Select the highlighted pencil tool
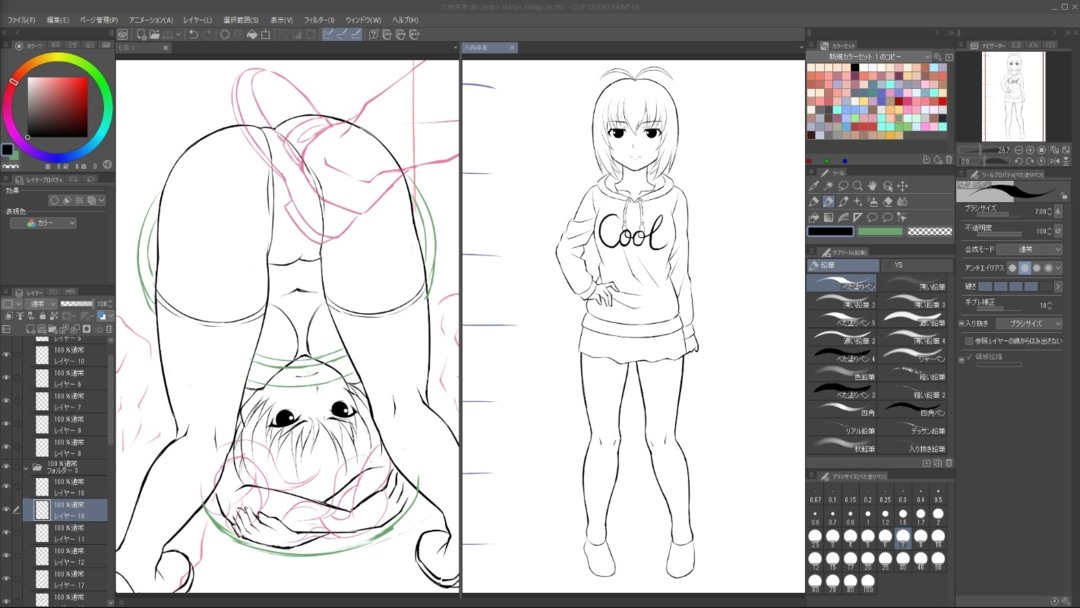 (x=829, y=202)
